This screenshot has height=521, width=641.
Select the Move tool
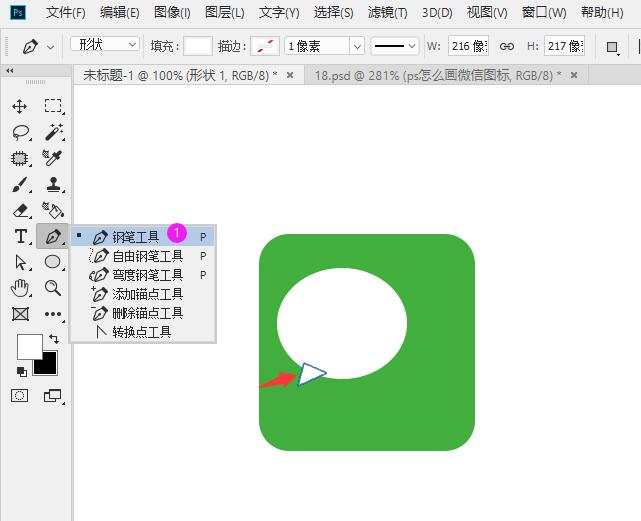tap(19, 106)
